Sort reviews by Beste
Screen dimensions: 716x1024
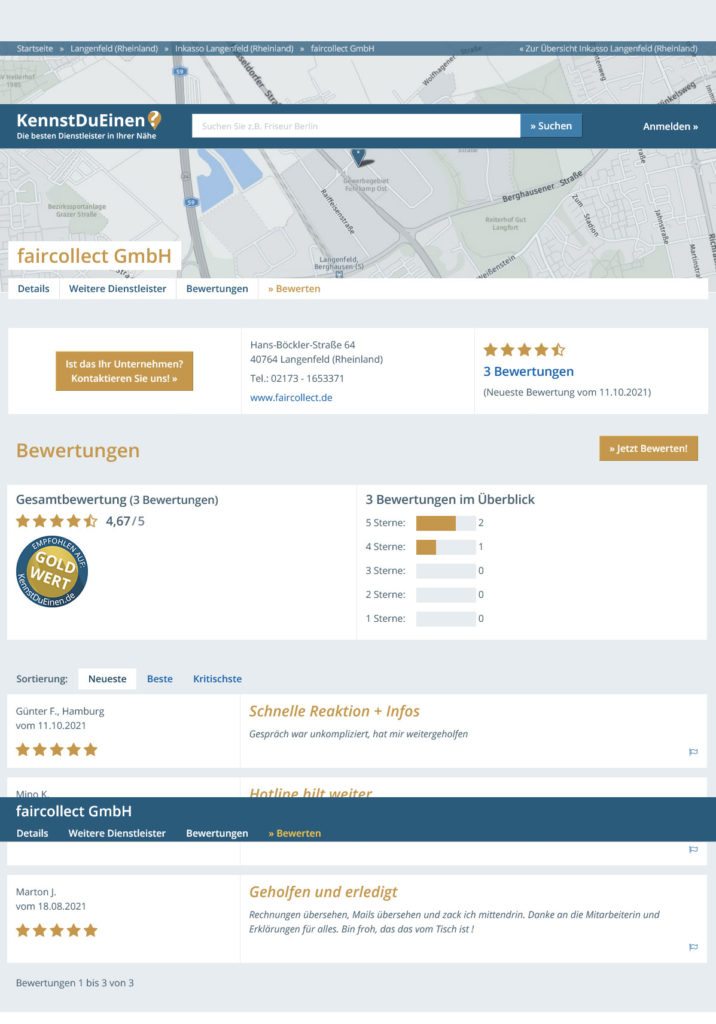pyautogui.click(x=159, y=679)
